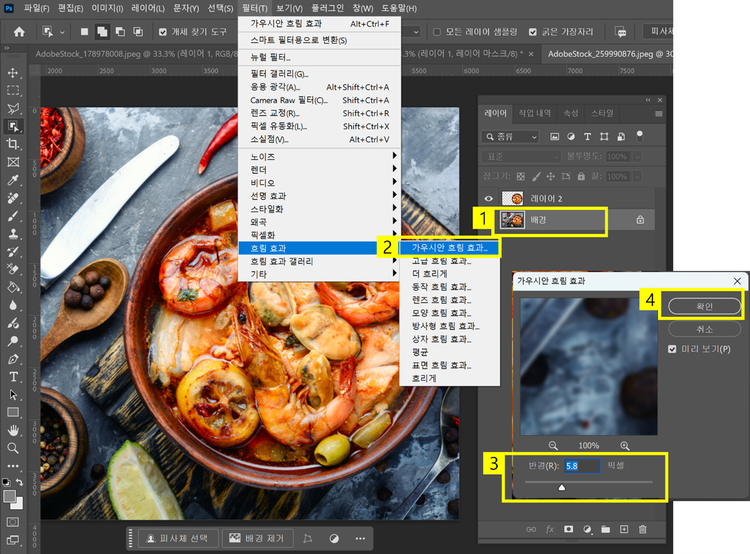Select the Rectangle shape tool
750x554 pixels.
point(13,412)
